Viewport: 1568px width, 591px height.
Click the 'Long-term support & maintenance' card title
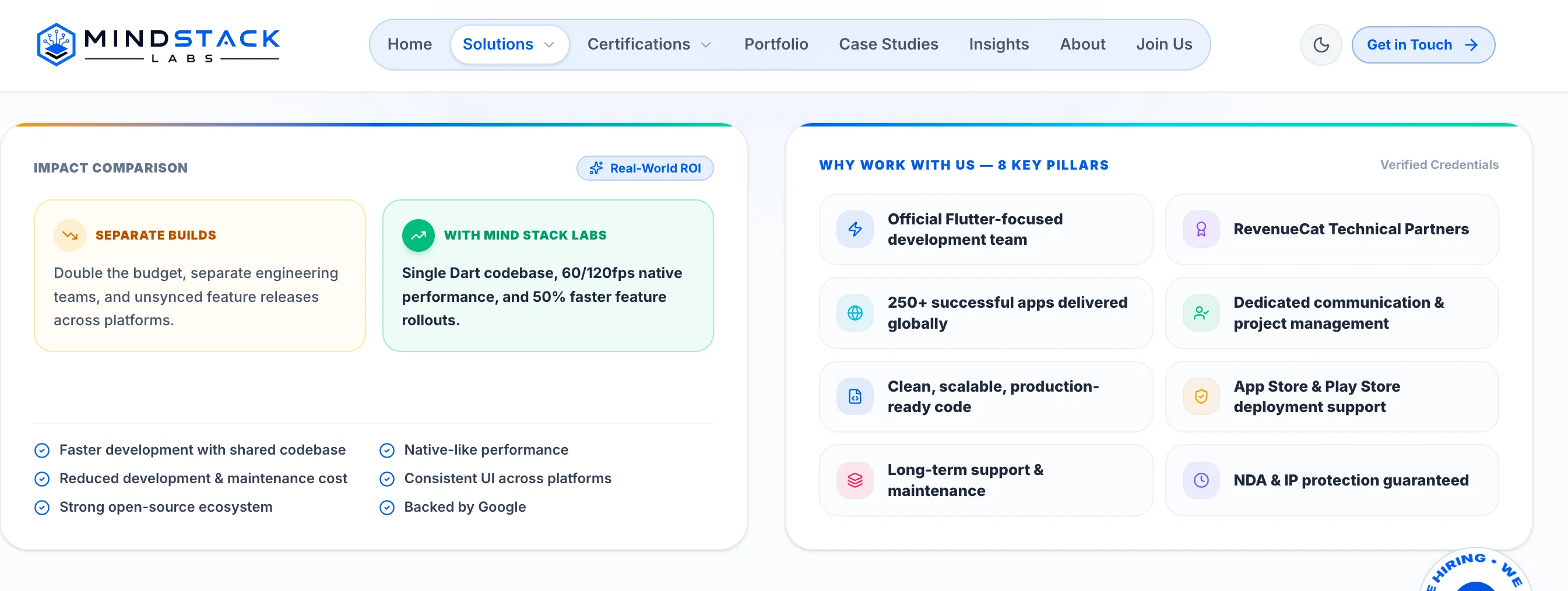pyautogui.click(x=965, y=480)
